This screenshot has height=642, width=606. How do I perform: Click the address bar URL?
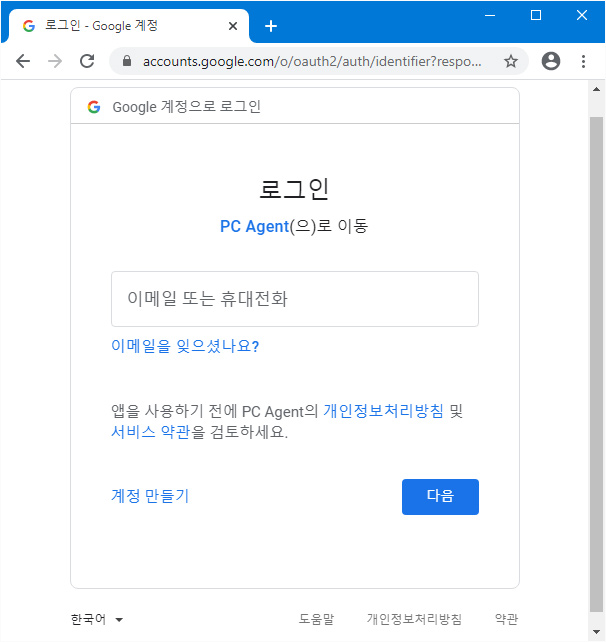pyautogui.click(x=312, y=61)
